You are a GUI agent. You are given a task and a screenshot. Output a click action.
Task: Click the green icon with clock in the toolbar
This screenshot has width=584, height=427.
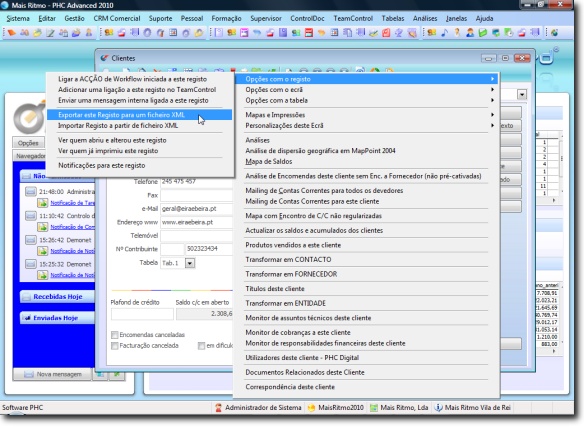tap(509, 33)
